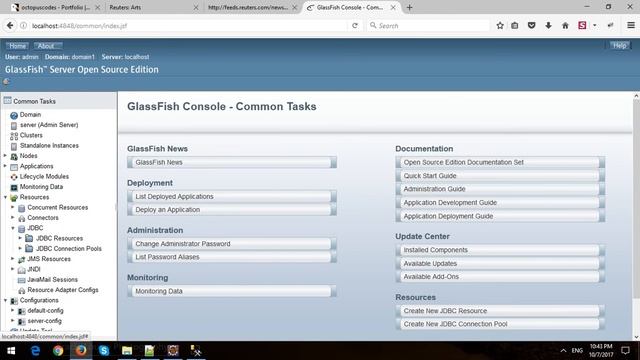Image resolution: width=640 pixels, height=360 pixels.
Task: Expand the Applications tree node
Action: point(5,166)
